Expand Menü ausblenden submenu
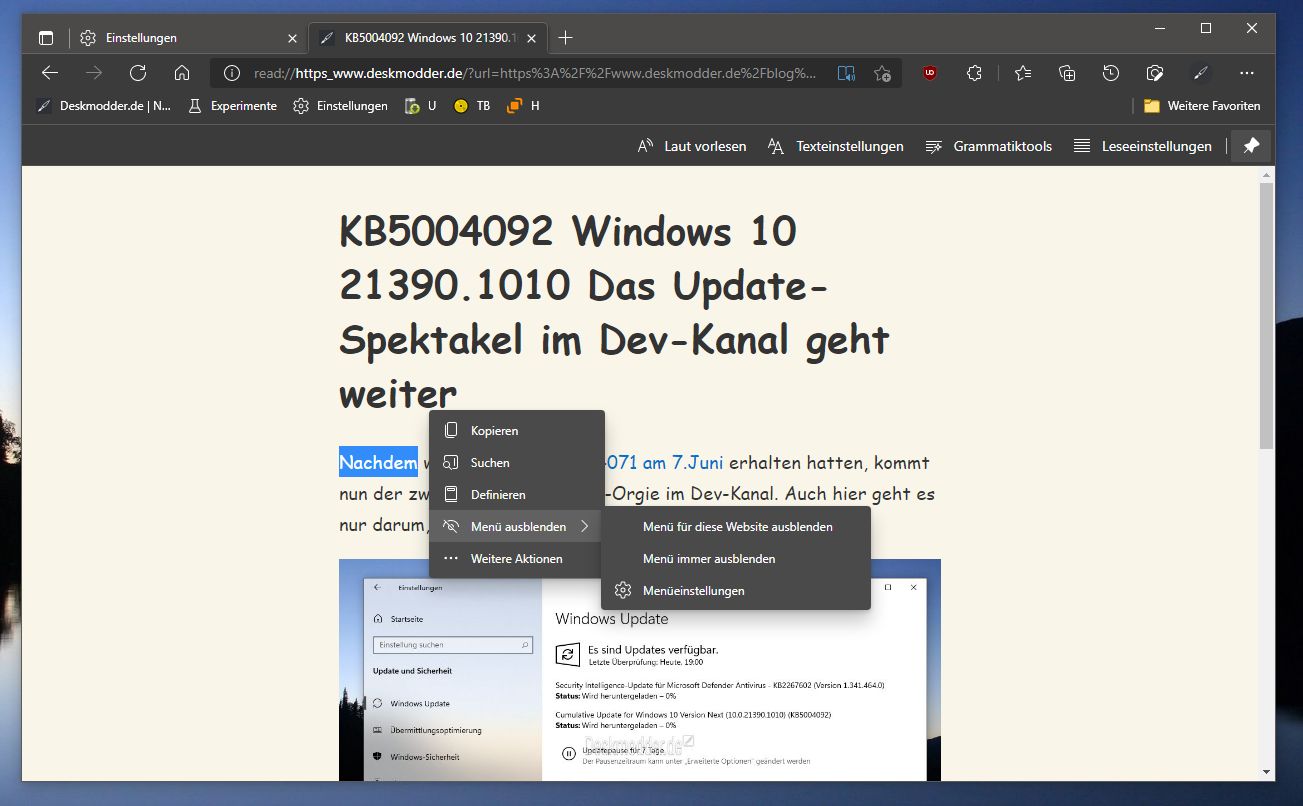 pyautogui.click(x=517, y=527)
